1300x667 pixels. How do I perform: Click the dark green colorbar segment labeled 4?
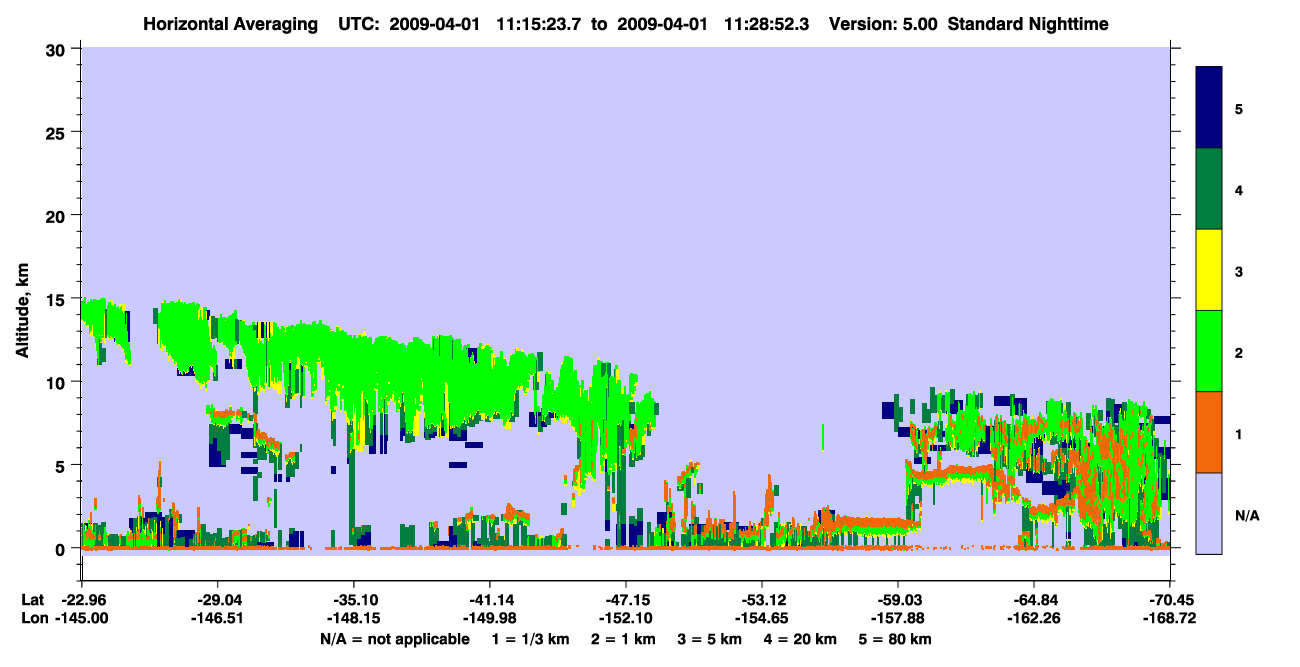pos(1209,189)
